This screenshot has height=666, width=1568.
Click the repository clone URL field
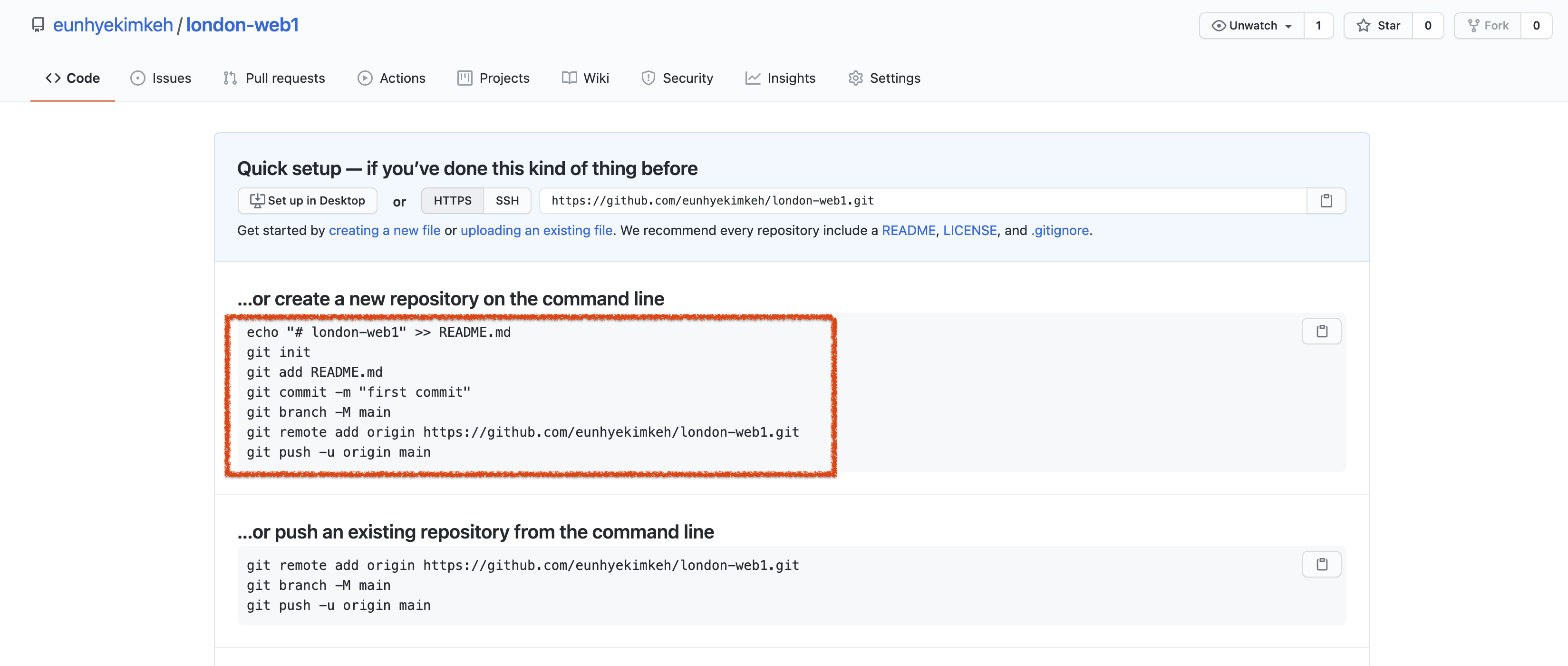point(923,201)
